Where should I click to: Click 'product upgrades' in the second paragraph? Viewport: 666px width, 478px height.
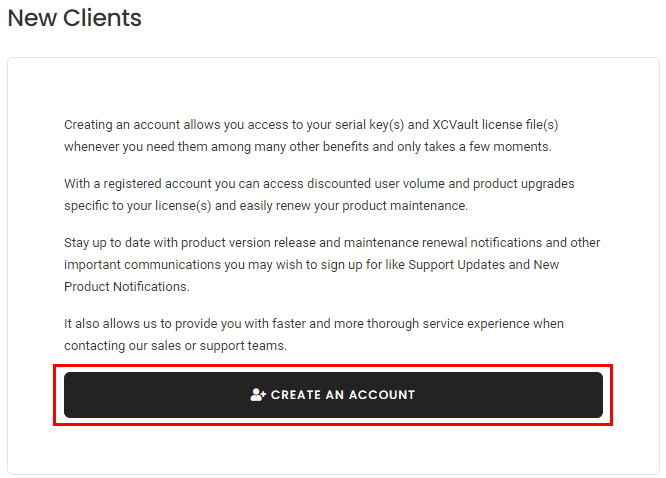coord(524,184)
